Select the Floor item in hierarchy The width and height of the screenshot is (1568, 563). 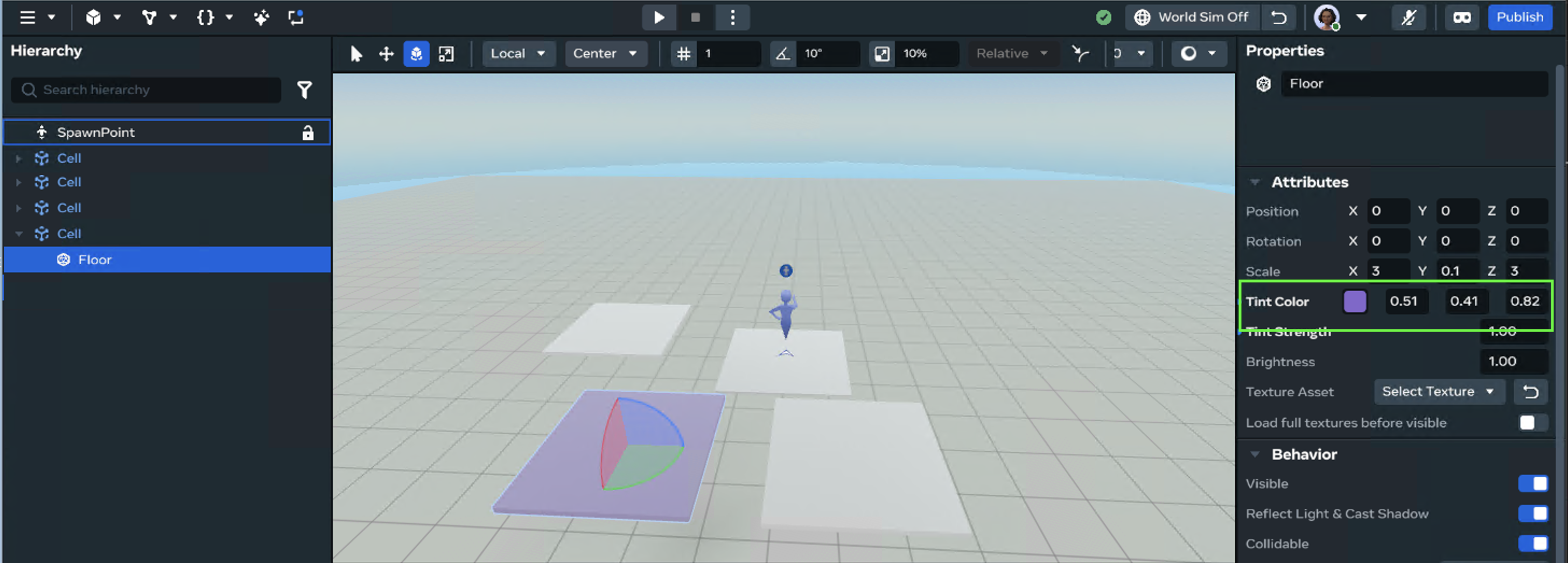coord(95,260)
